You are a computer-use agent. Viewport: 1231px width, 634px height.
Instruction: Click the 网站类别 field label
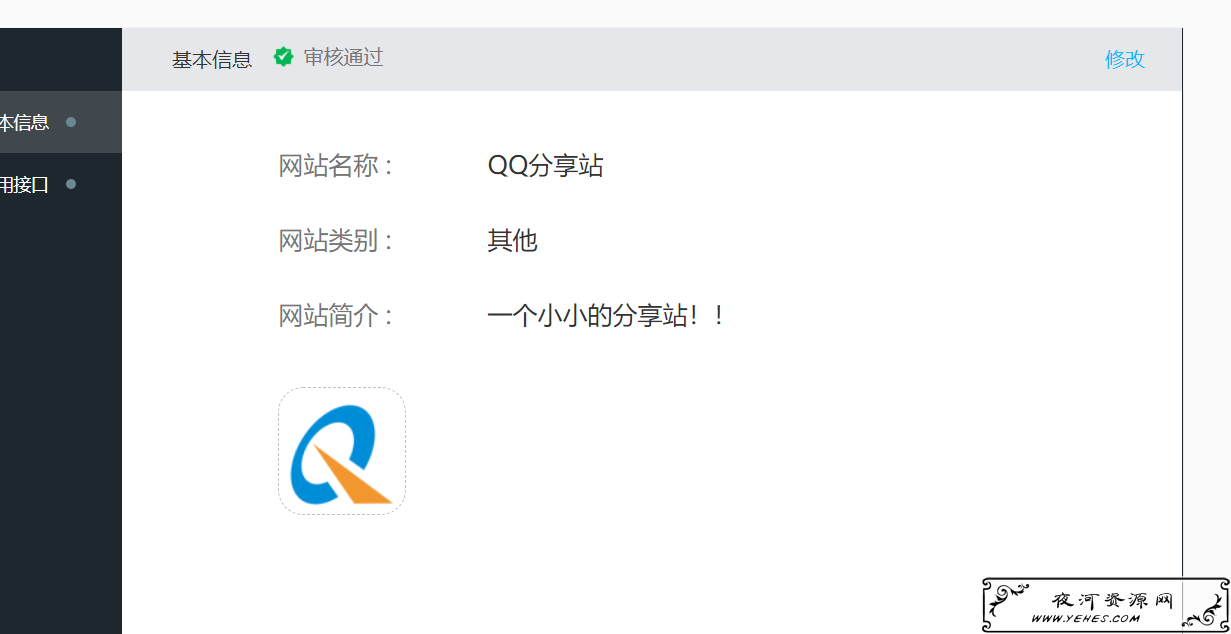click(x=335, y=240)
